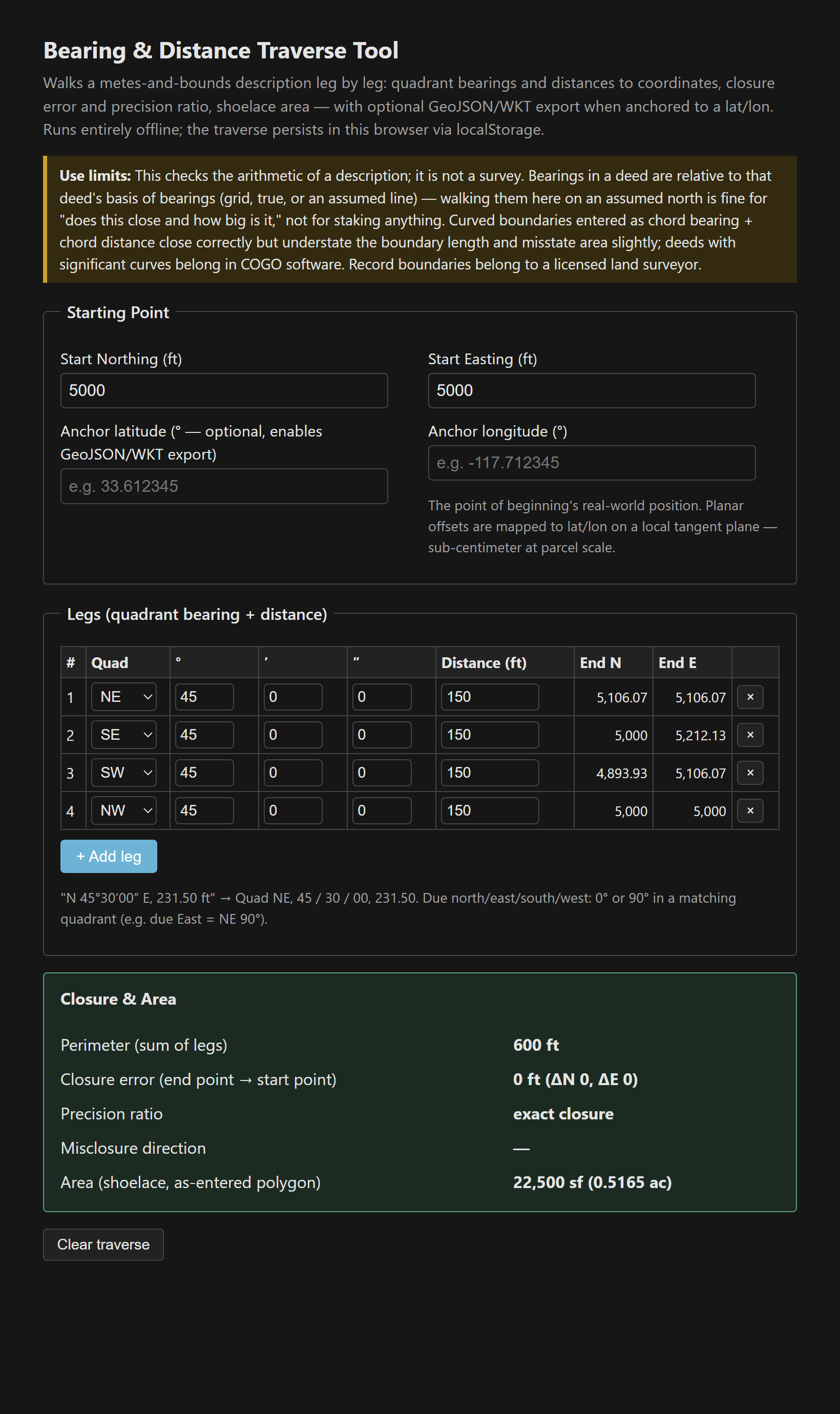Edit distance field of leg 2
Image resolution: width=840 pixels, height=1414 pixels.
(490, 735)
